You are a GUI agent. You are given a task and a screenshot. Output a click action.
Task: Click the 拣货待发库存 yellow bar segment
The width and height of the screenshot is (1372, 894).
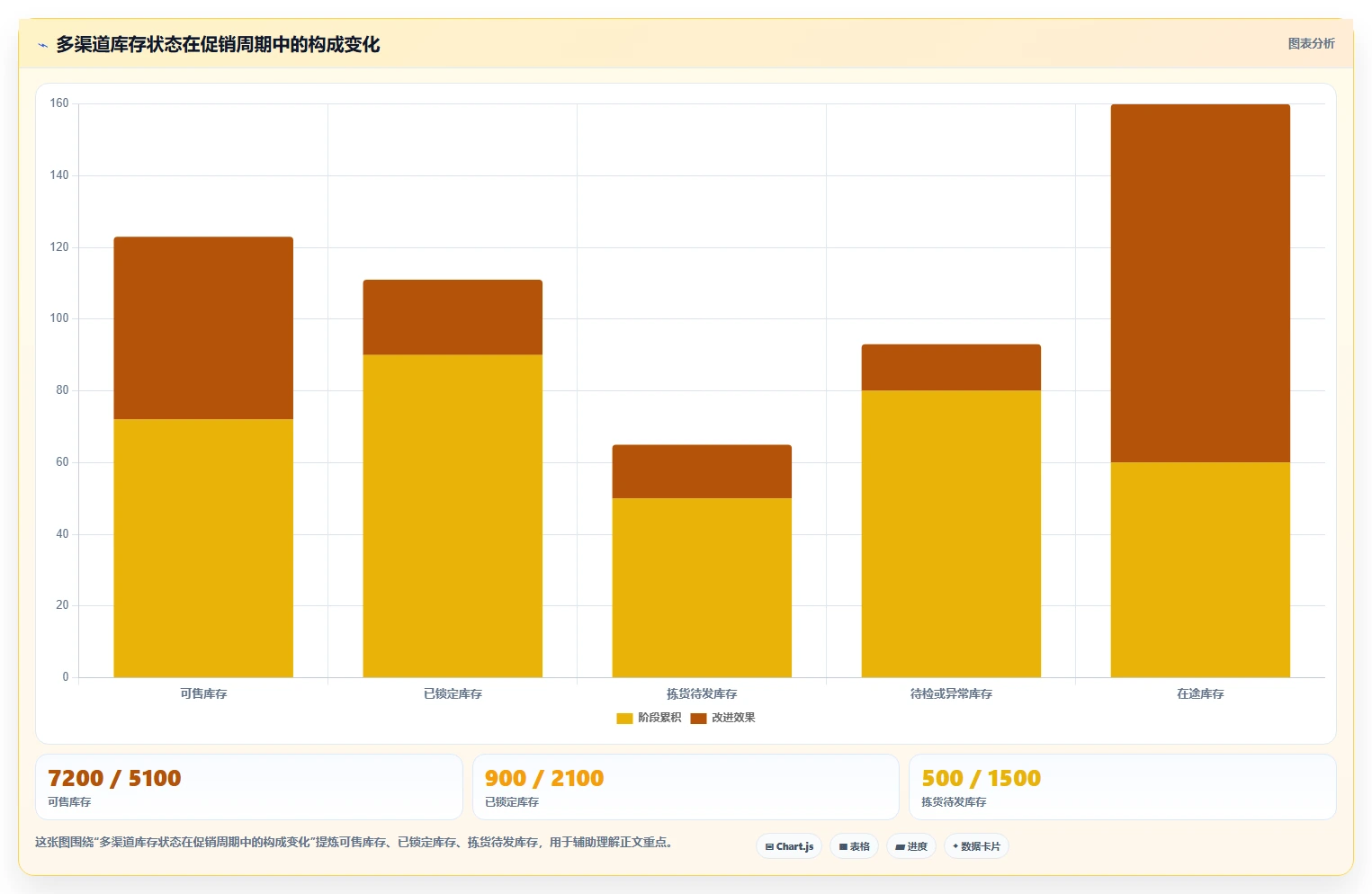pyautogui.click(x=702, y=587)
